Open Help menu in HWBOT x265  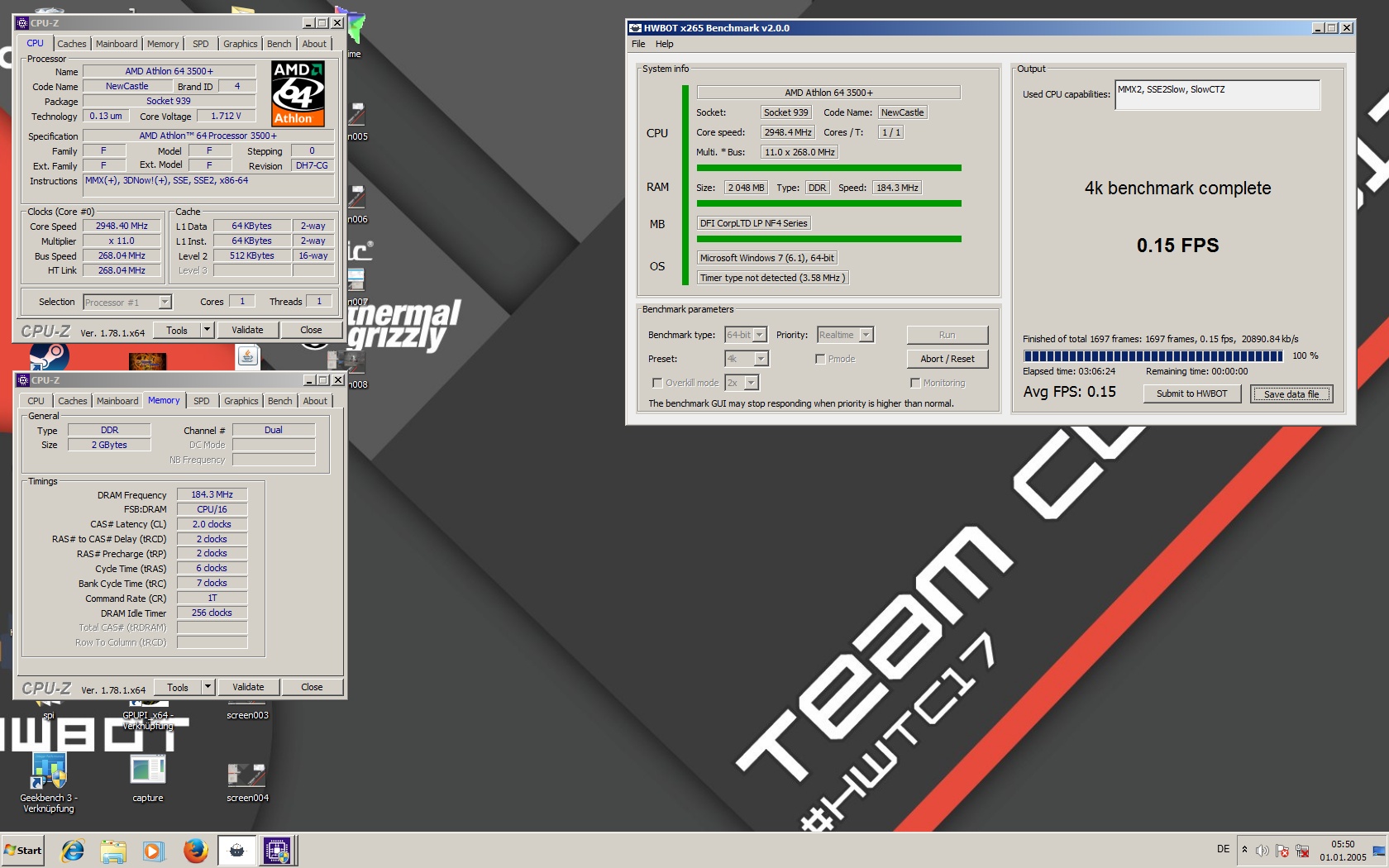pos(665,44)
